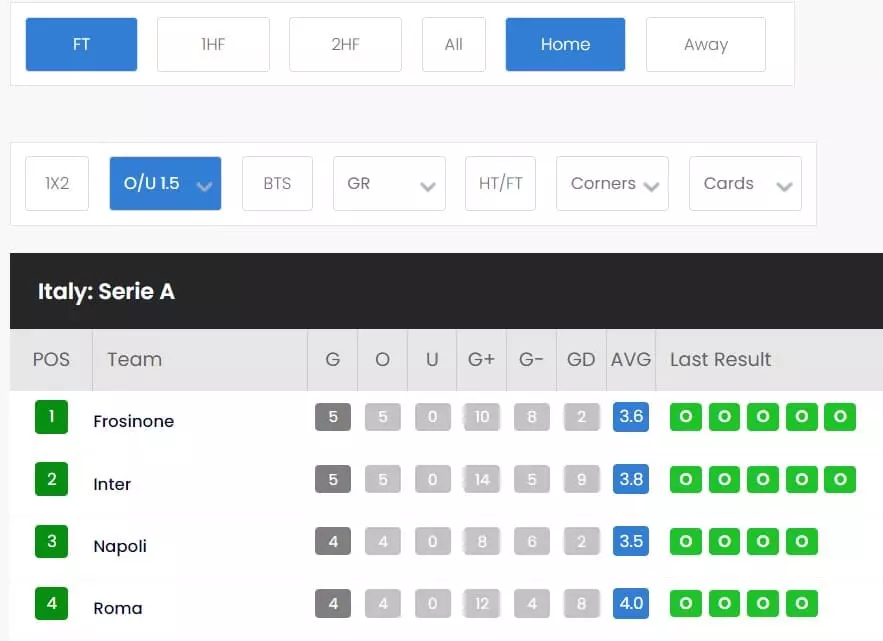Select the Away filter
The width and height of the screenshot is (883, 641).
tap(706, 44)
